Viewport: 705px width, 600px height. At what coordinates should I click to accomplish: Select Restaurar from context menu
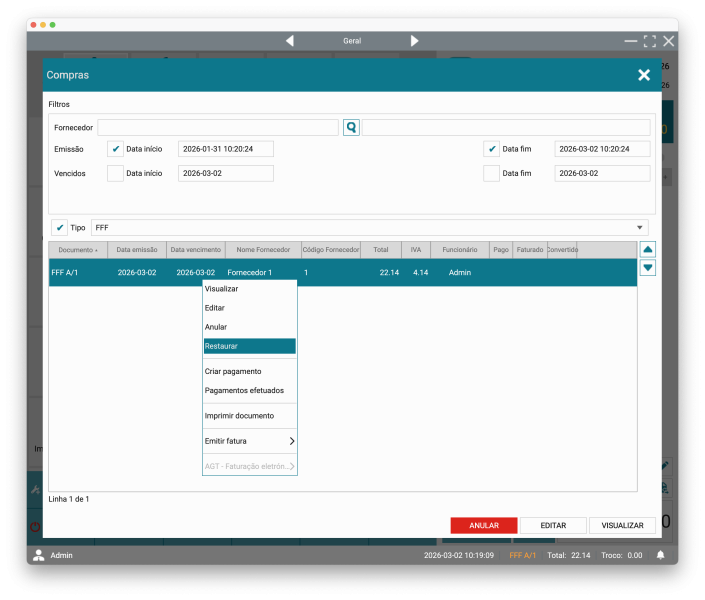pyautogui.click(x=249, y=346)
